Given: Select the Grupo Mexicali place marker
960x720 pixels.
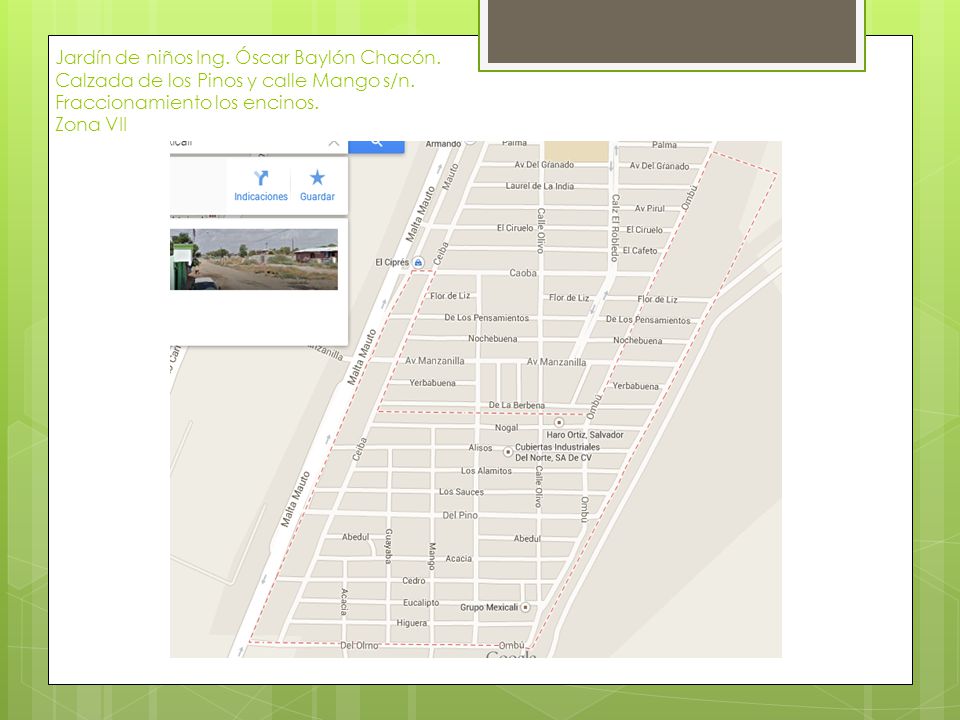Looking at the screenshot, I should [525, 607].
